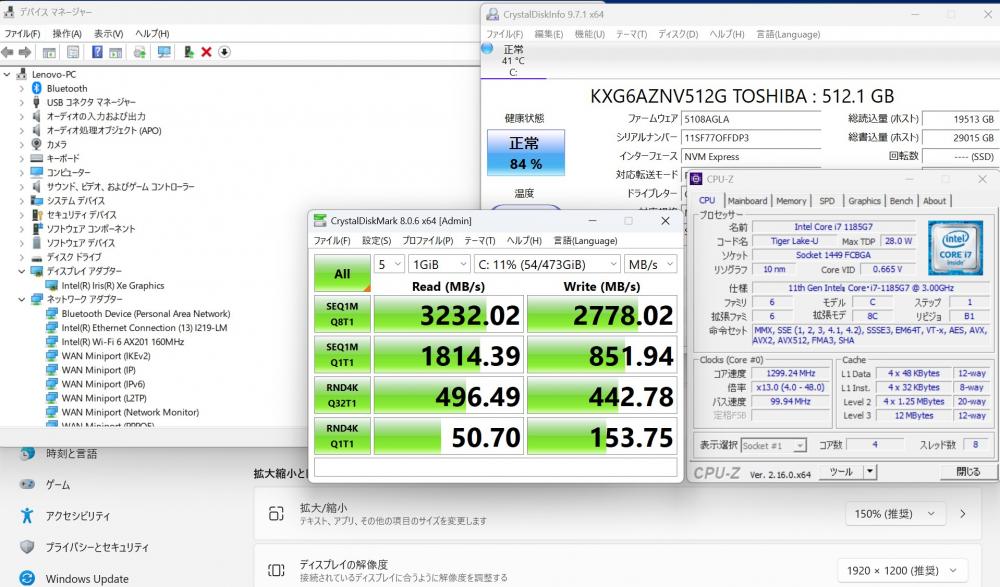Image resolution: width=1000 pixels, height=587 pixels.
Task: Open the 拡大/縮小 details chevron
Action: pyautogui.click(x=962, y=514)
